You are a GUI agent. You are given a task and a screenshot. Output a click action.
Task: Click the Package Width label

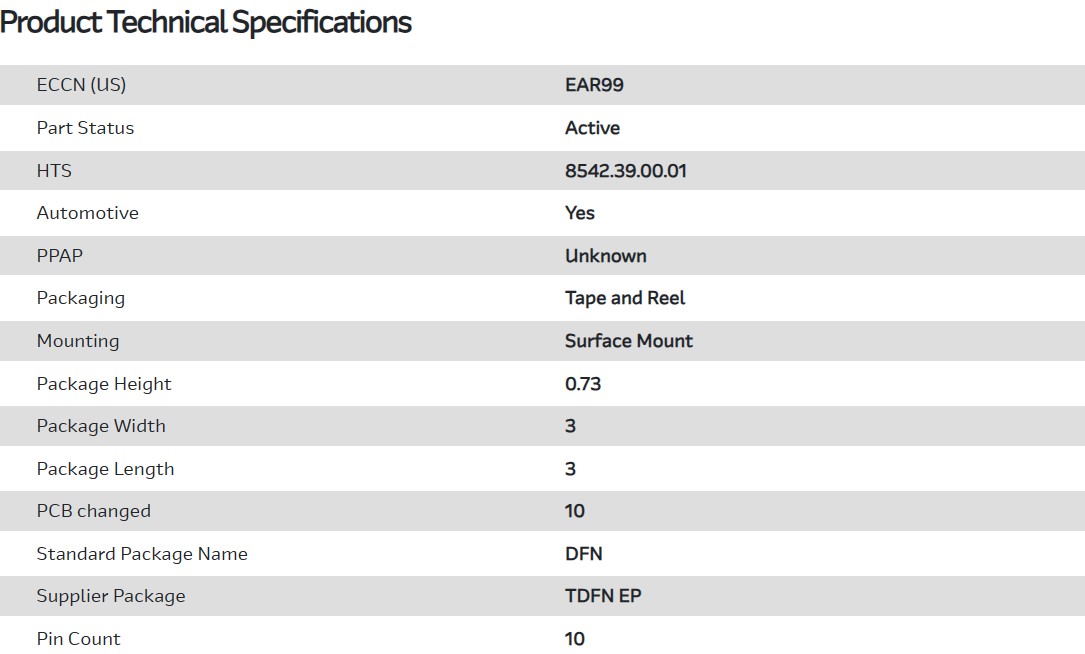[101, 426]
